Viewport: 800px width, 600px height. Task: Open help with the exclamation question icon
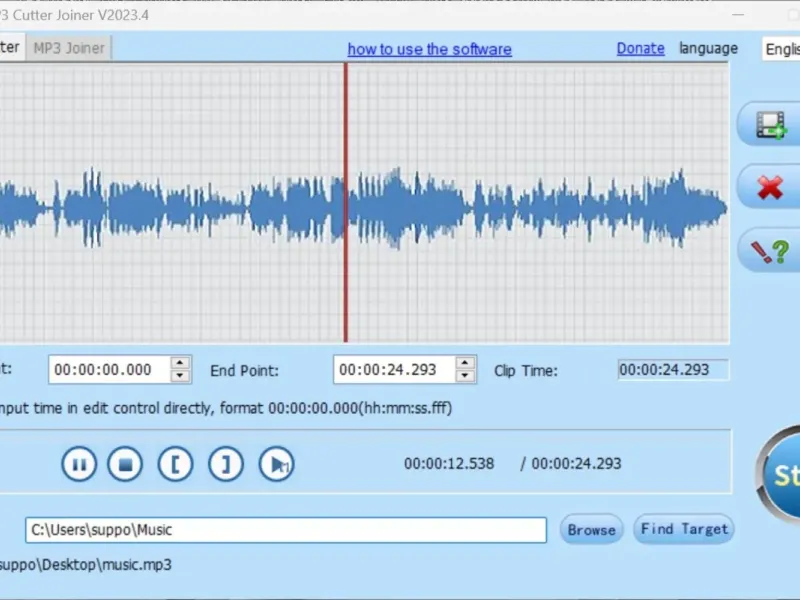coord(770,251)
